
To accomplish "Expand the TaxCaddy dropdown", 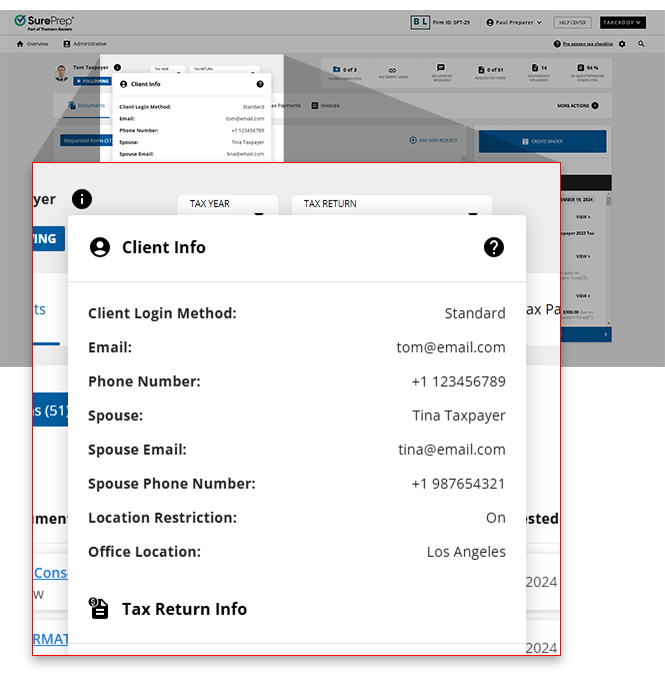I will click(x=622, y=22).
